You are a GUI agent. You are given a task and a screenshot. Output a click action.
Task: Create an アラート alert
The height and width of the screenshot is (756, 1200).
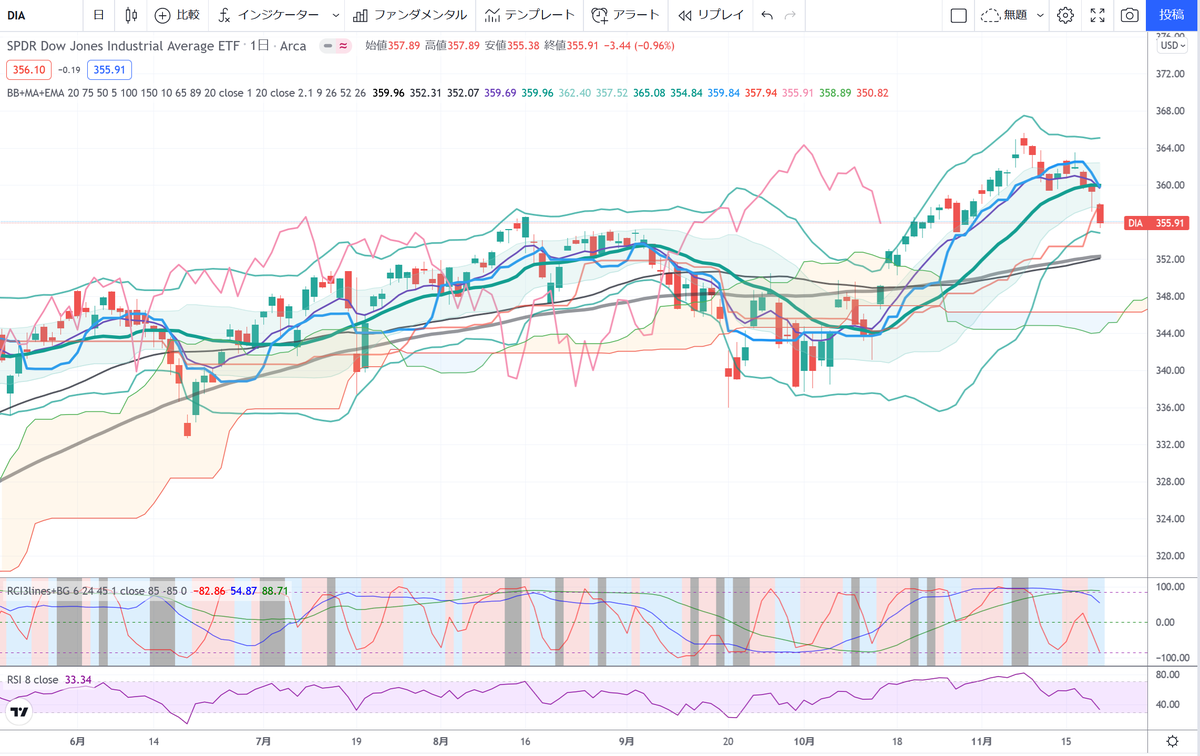(626, 15)
